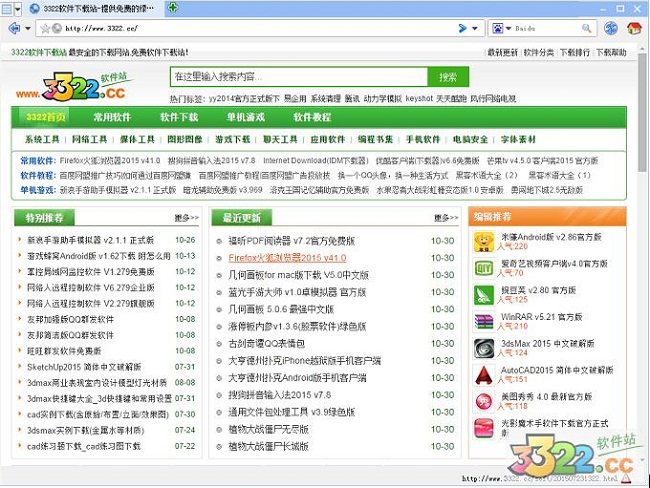Image resolution: width=650 pixels, height=488 pixels.
Task: Click the blue globe toolbar icon
Action: pos(611,28)
